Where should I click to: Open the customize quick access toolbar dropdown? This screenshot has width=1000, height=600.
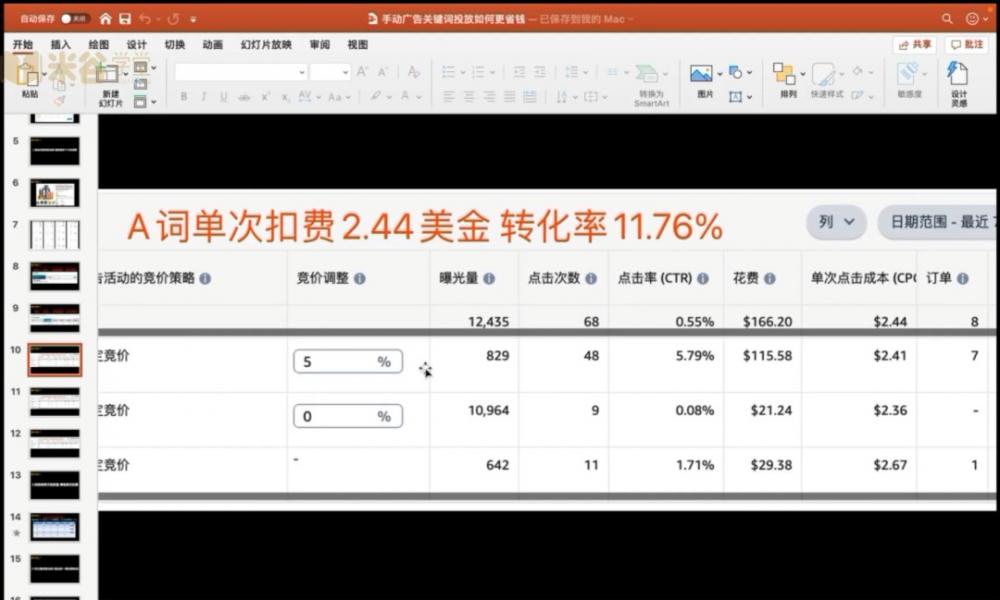pos(193,19)
